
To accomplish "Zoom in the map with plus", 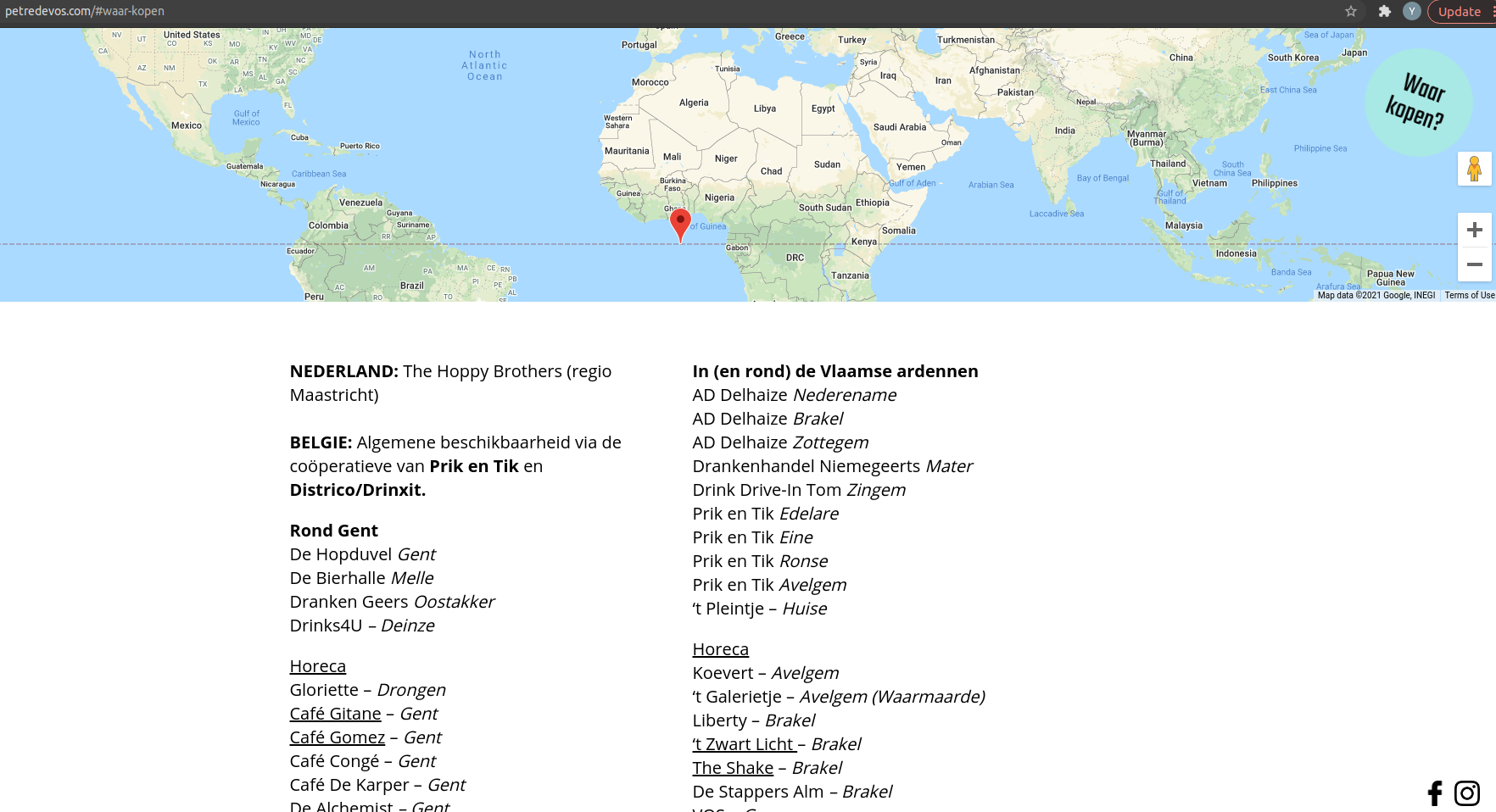I will [1475, 230].
